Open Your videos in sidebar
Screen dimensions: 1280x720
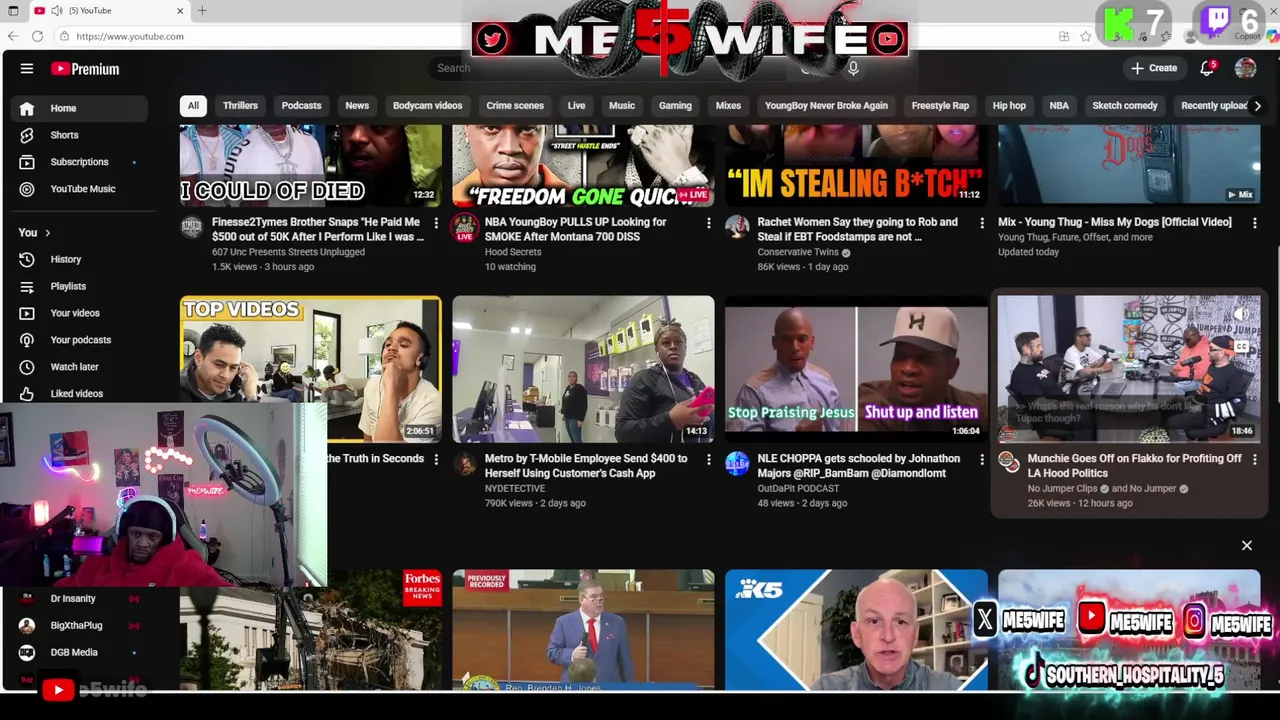79,313
